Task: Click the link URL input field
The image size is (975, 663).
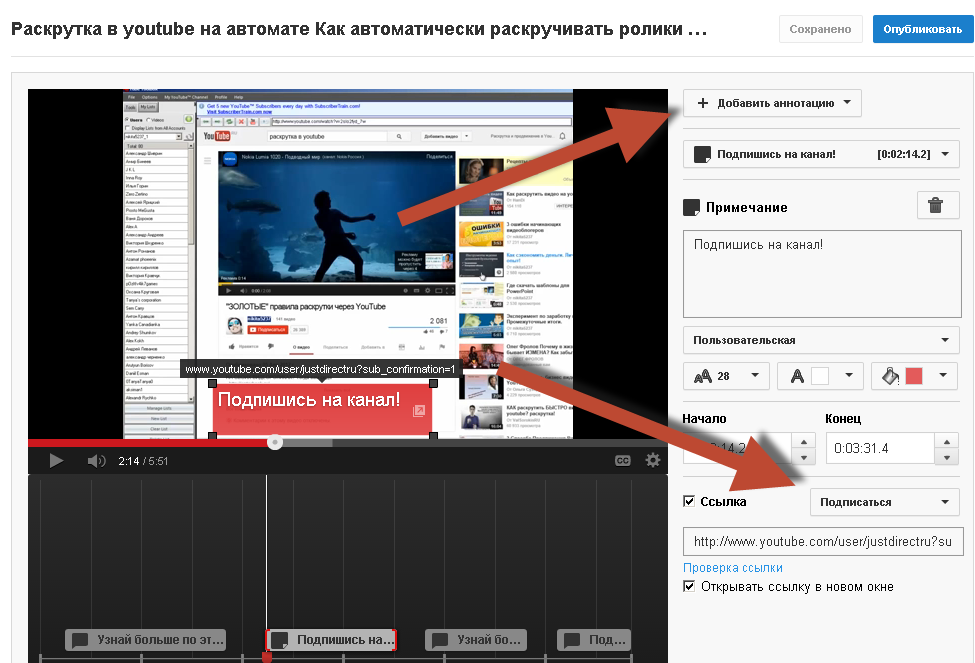Action: (823, 541)
